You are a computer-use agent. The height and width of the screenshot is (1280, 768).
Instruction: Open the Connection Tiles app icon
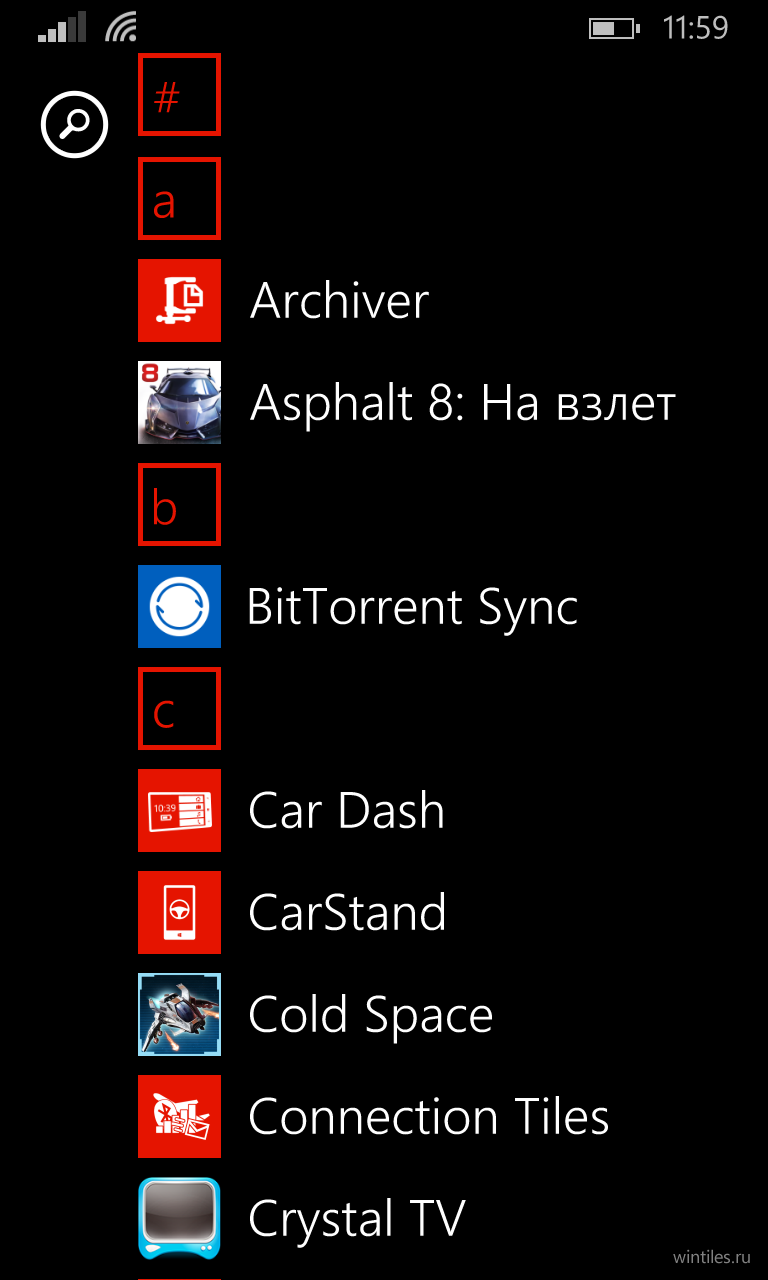179,1116
